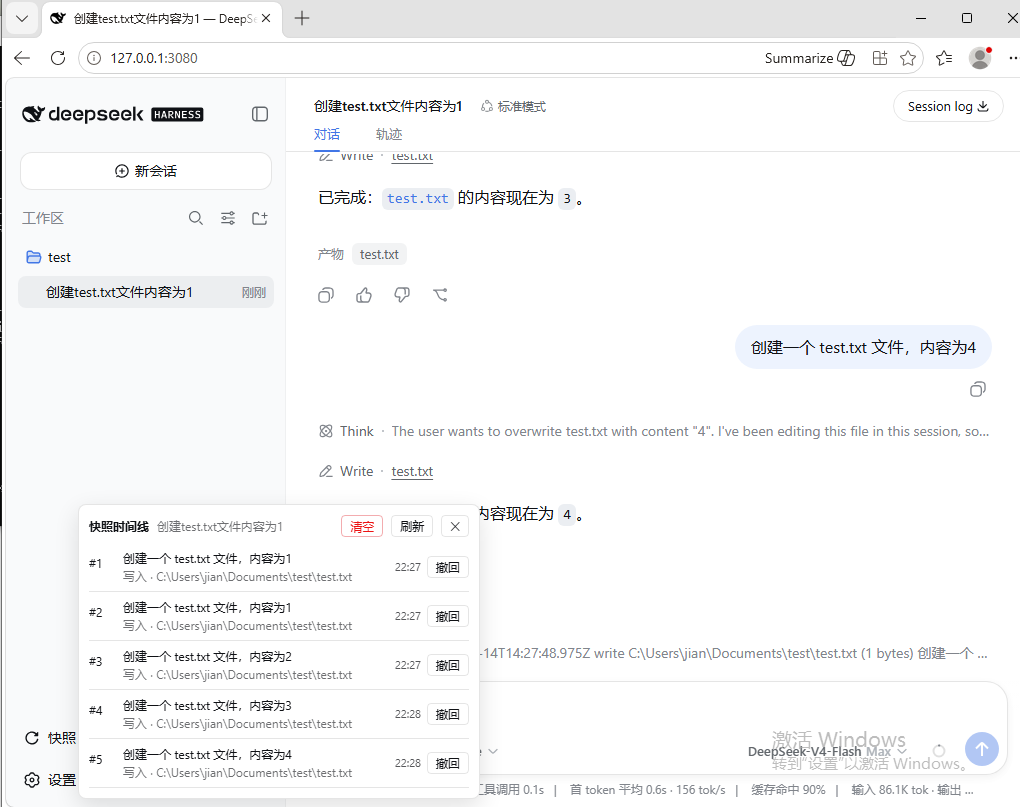Open workspace filter settings icon
Image resolution: width=1020 pixels, height=807 pixels.
(x=228, y=218)
